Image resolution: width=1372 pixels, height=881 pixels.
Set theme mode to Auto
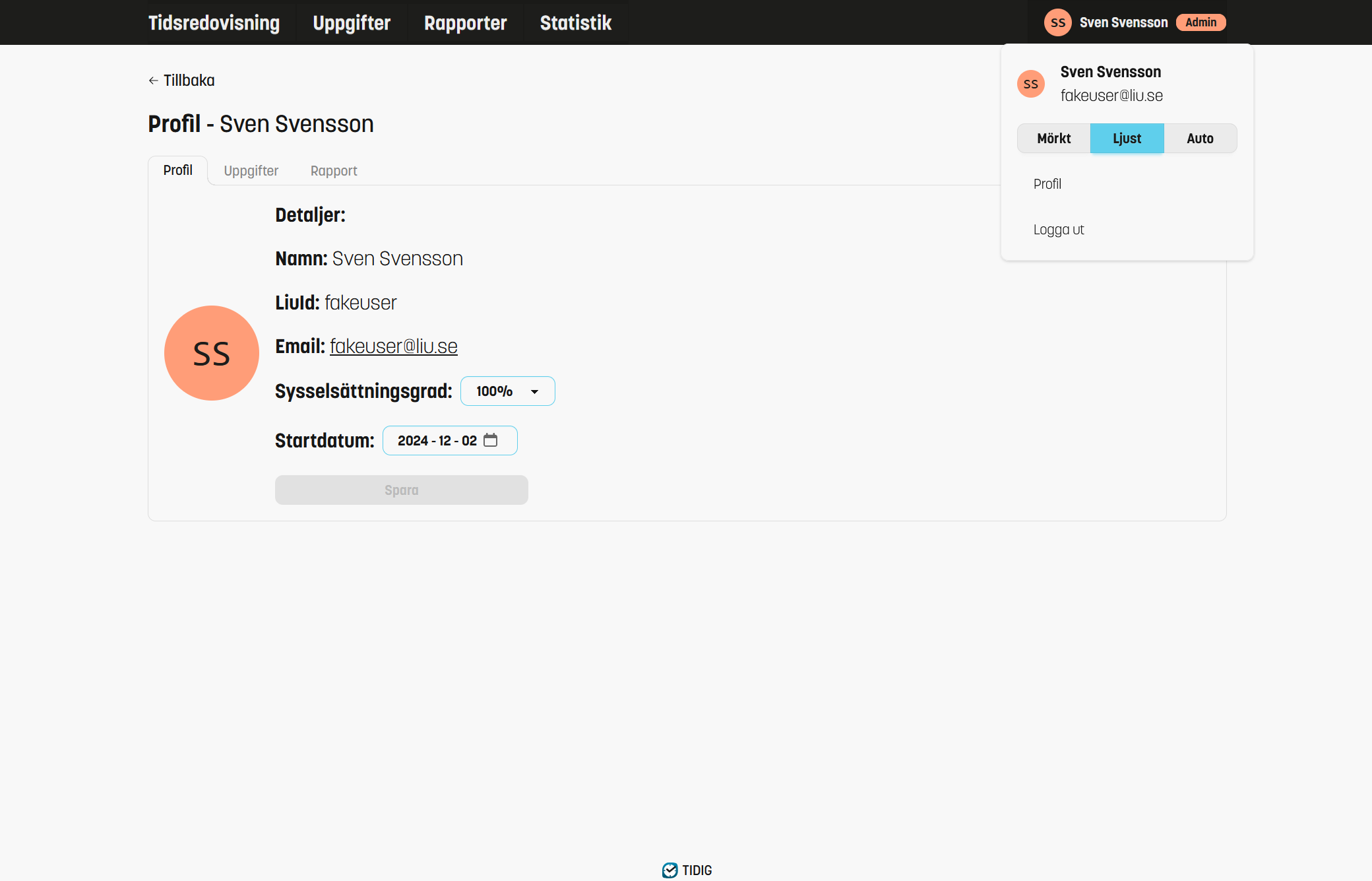(1200, 139)
